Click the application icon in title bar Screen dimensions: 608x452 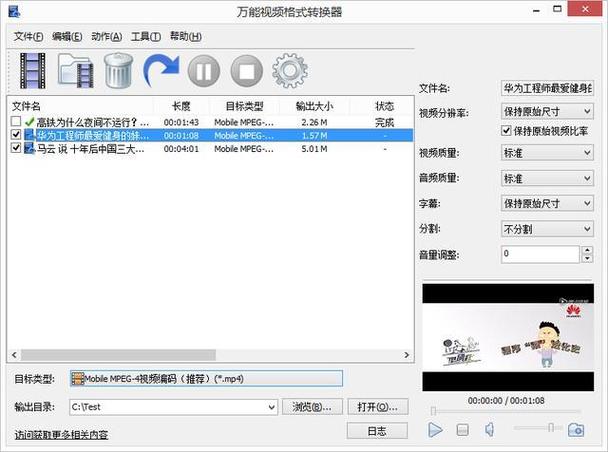(x=14, y=10)
